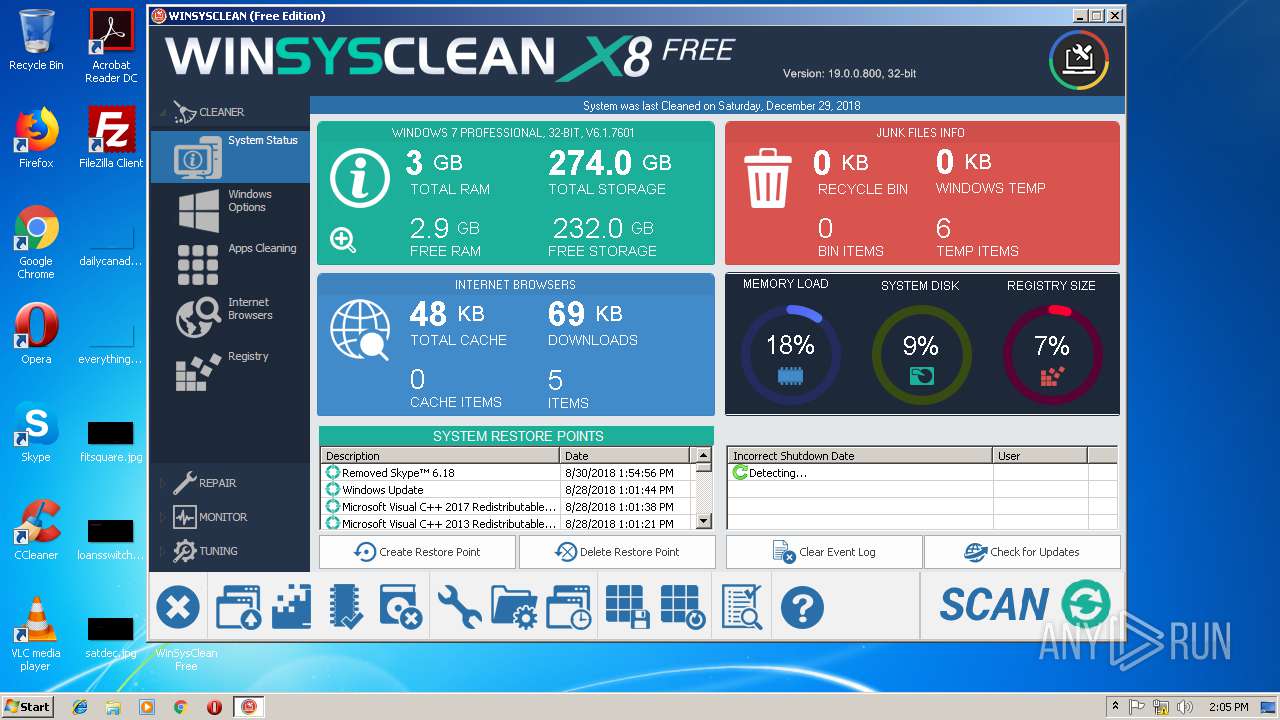Click the disc with X toolbar icon

(x=401, y=607)
